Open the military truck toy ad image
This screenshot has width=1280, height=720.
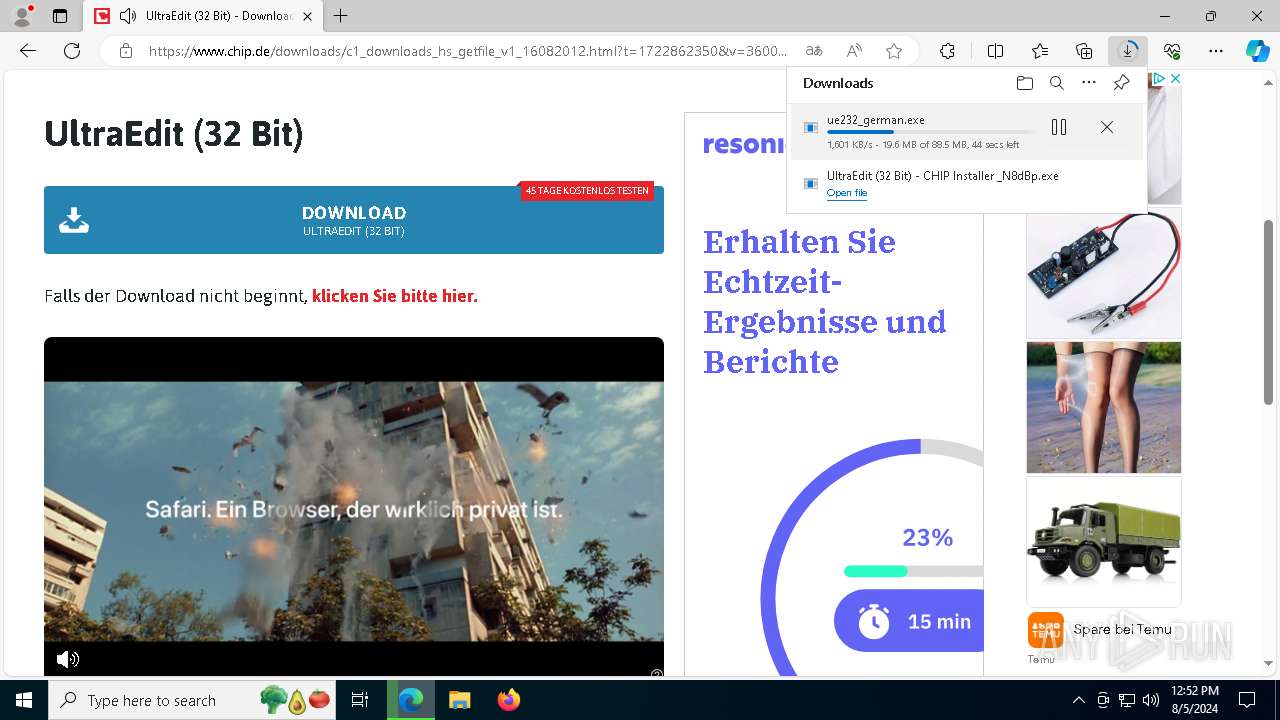tap(1104, 541)
